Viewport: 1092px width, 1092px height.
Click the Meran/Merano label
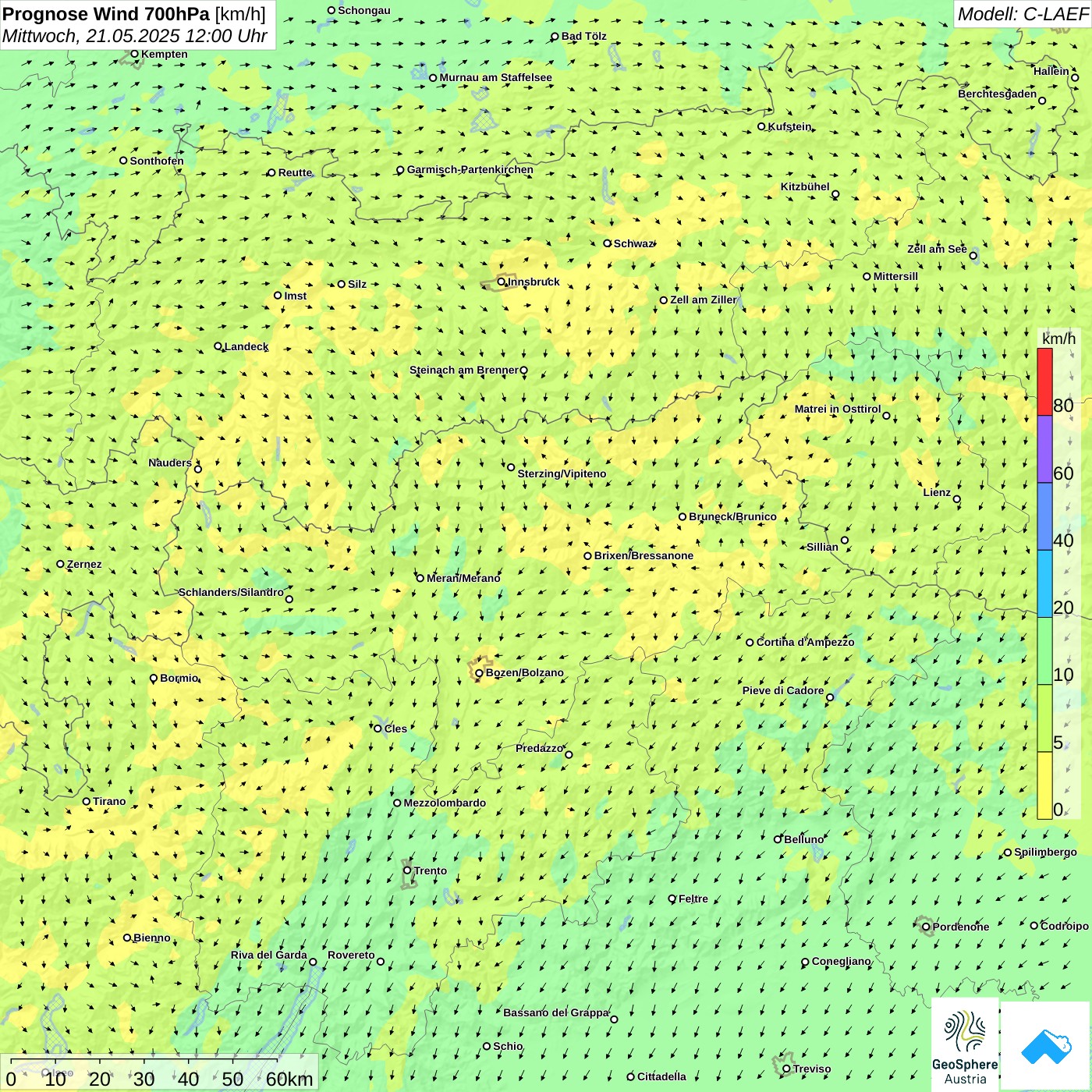pyautogui.click(x=463, y=578)
